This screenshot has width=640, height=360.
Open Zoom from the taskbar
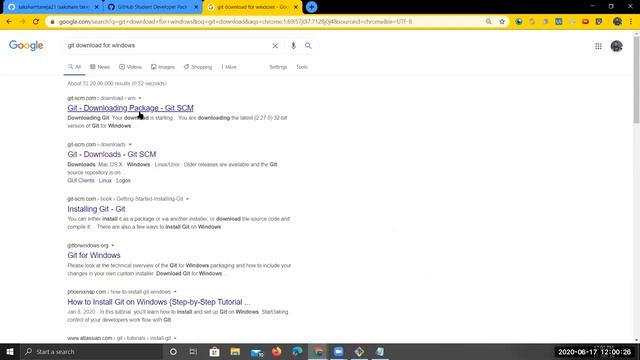tap(338, 351)
